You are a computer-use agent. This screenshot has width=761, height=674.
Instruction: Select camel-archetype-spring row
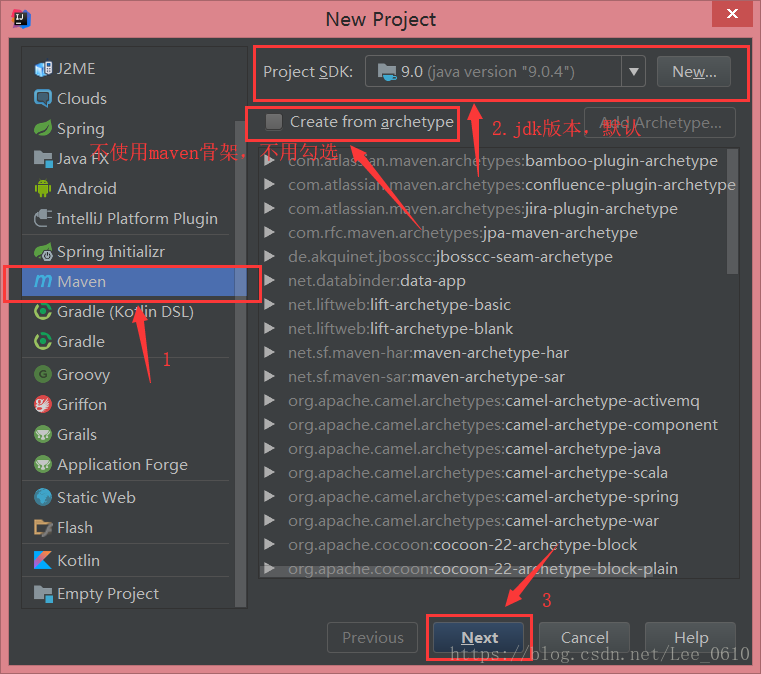point(498,496)
